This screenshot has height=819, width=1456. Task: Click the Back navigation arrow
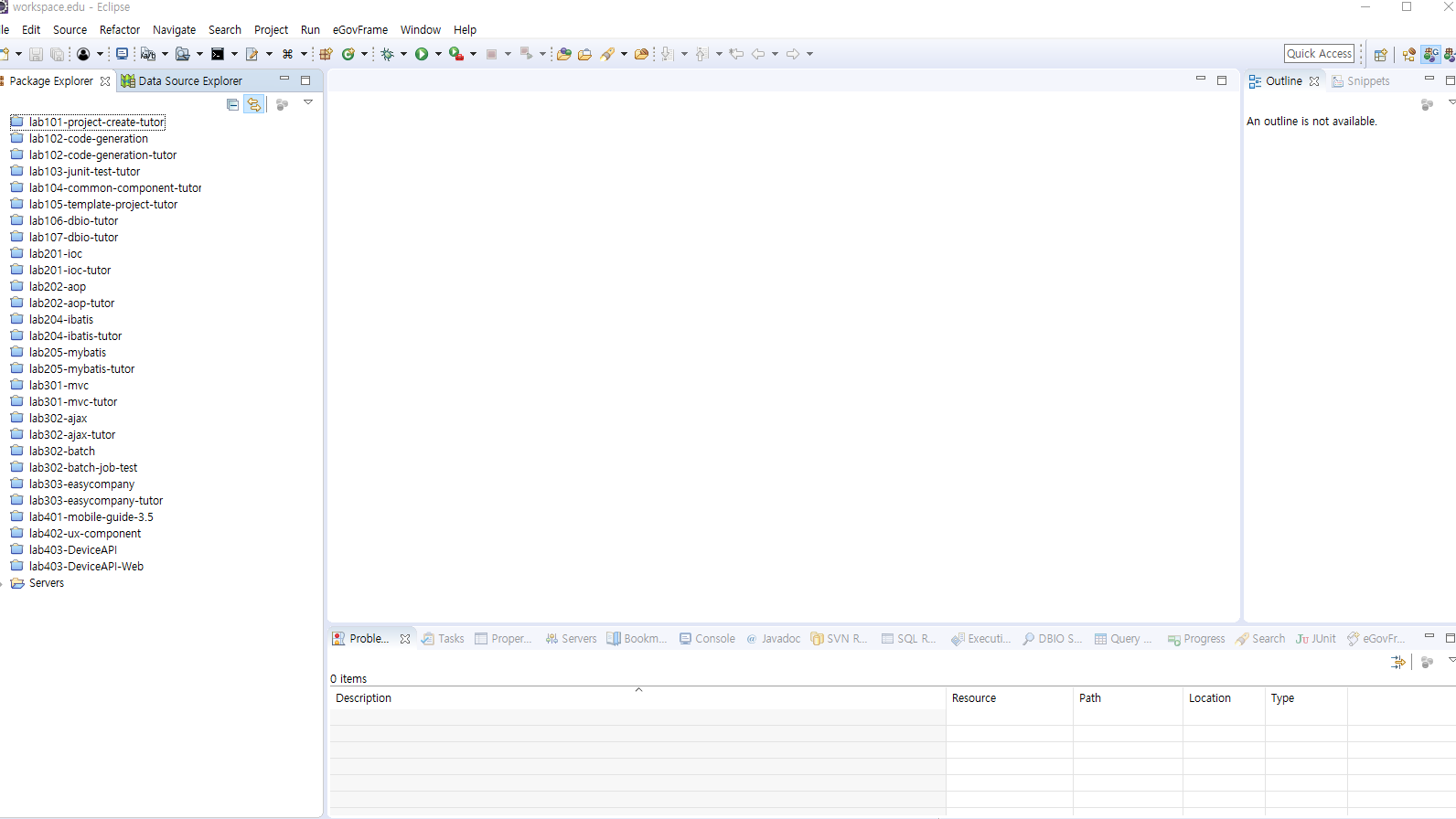point(758,55)
